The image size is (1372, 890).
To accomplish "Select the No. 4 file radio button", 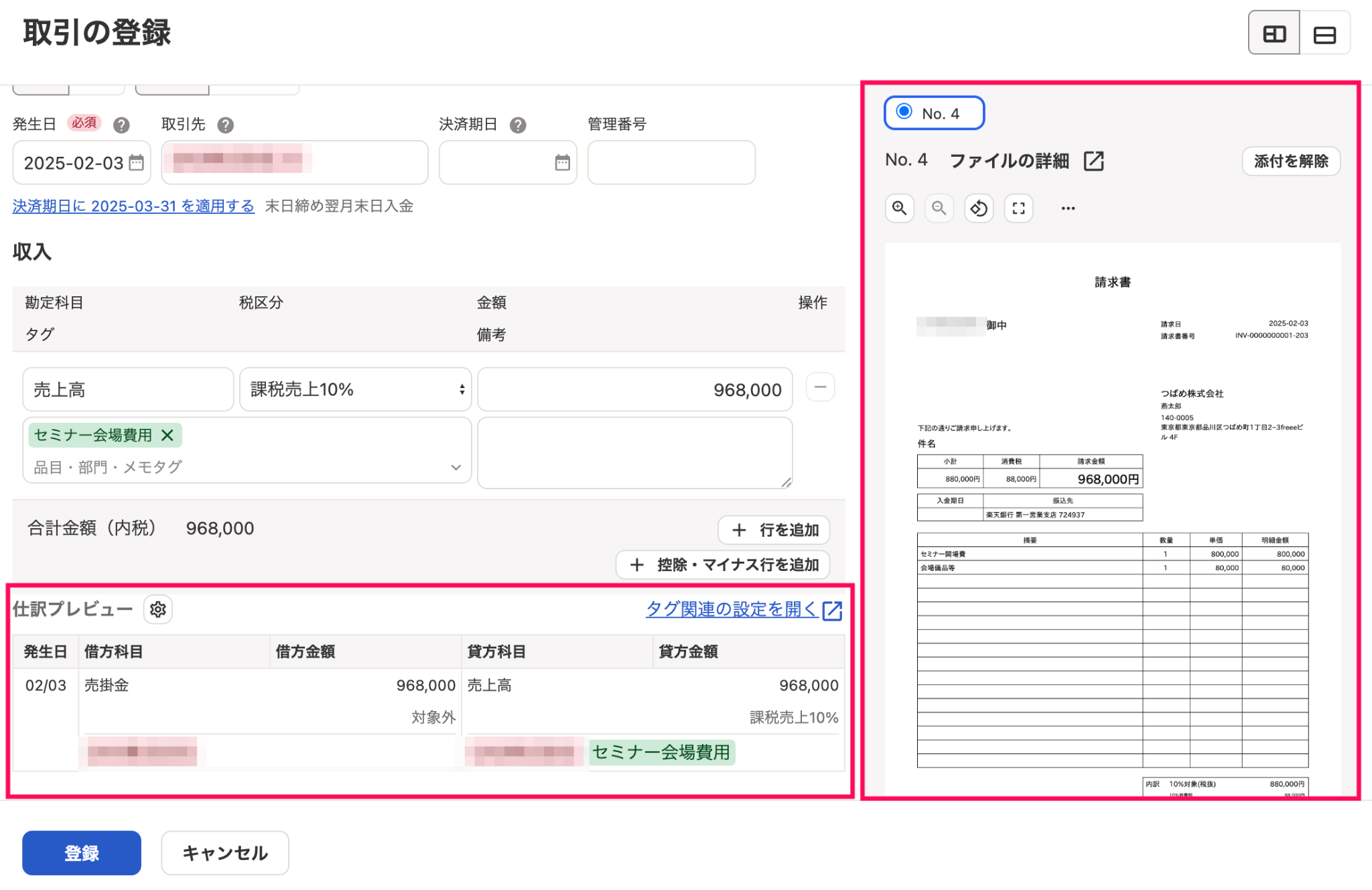I will point(904,111).
